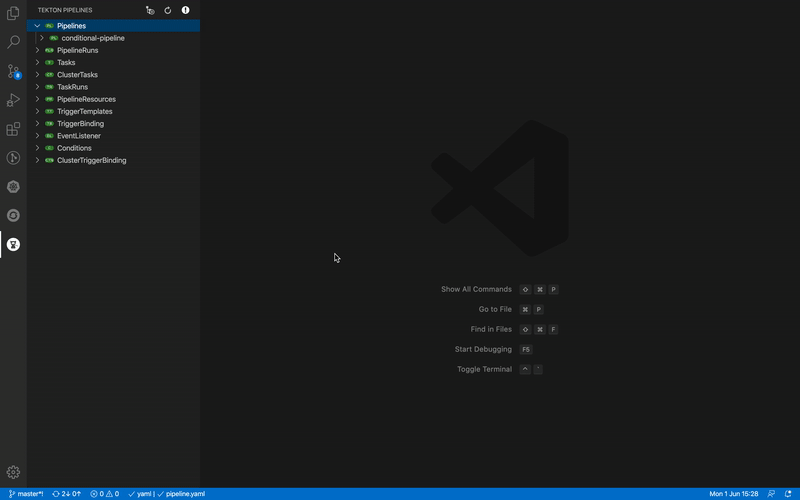The width and height of the screenshot is (800, 500).
Task: Select conditional-pipeline in the tree
Action: point(93,38)
